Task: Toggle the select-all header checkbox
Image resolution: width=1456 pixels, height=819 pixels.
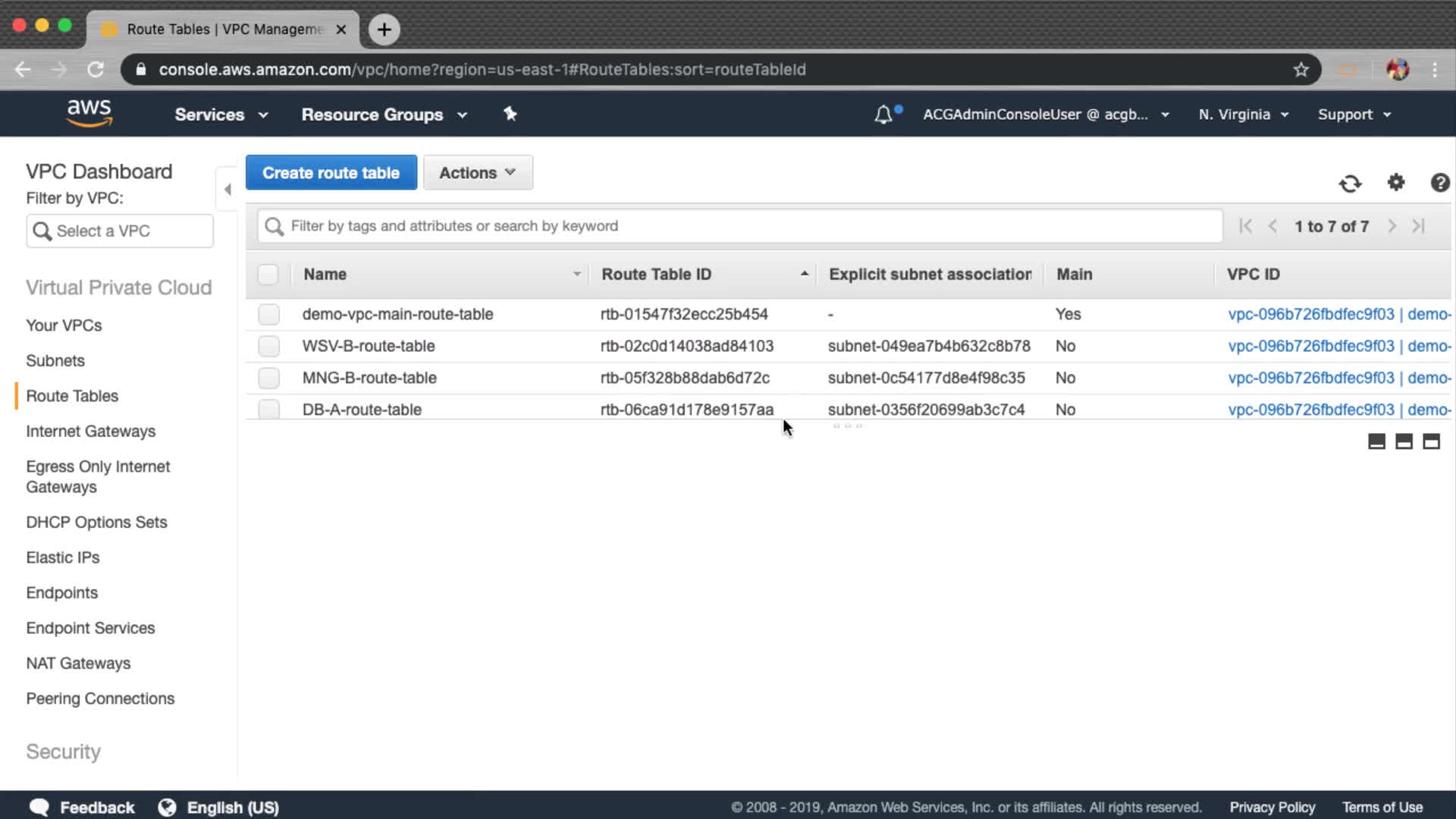Action: click(x=268, y=274)
